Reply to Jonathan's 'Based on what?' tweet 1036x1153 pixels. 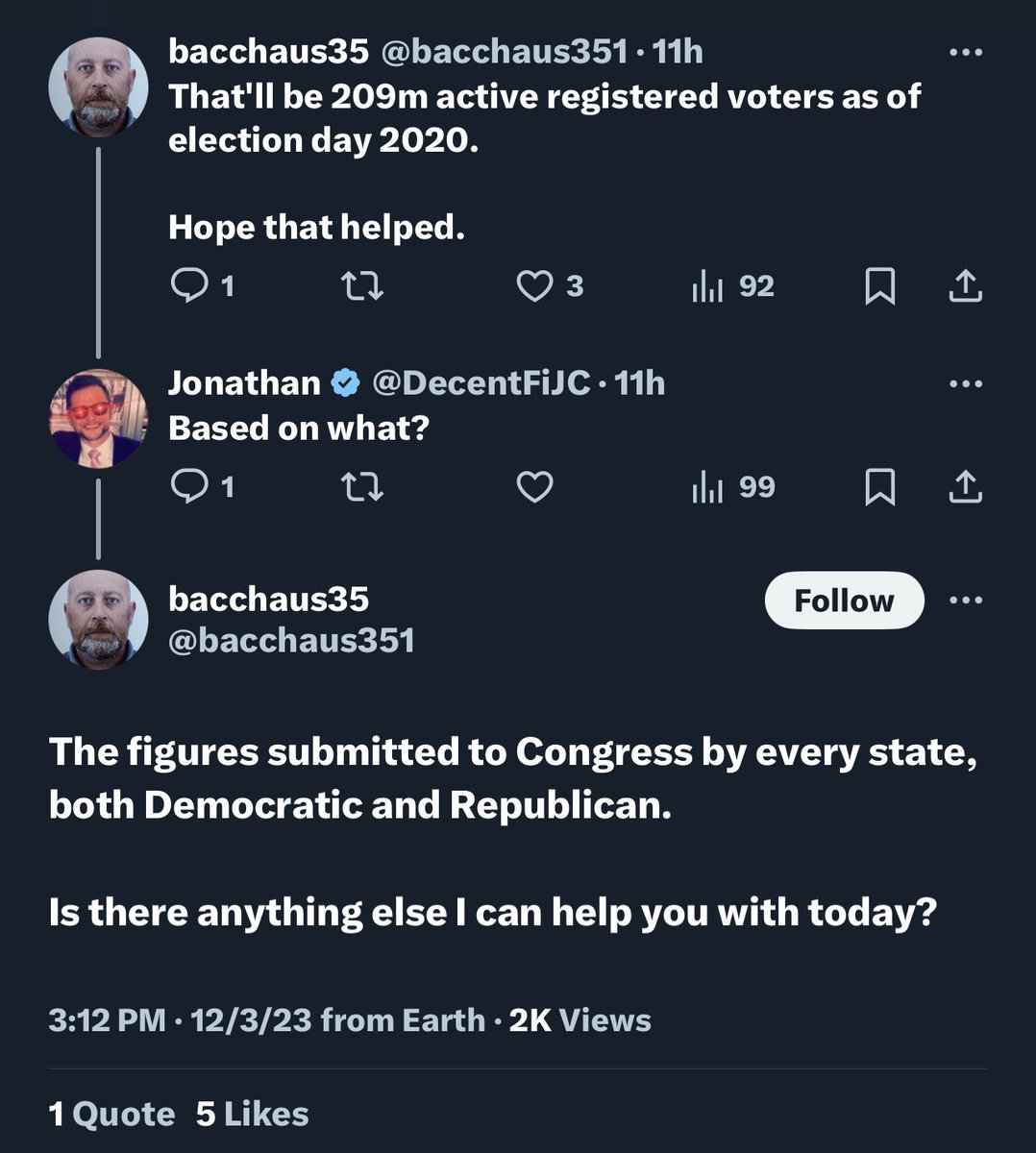pyautogui.click(x=187, y=487)
